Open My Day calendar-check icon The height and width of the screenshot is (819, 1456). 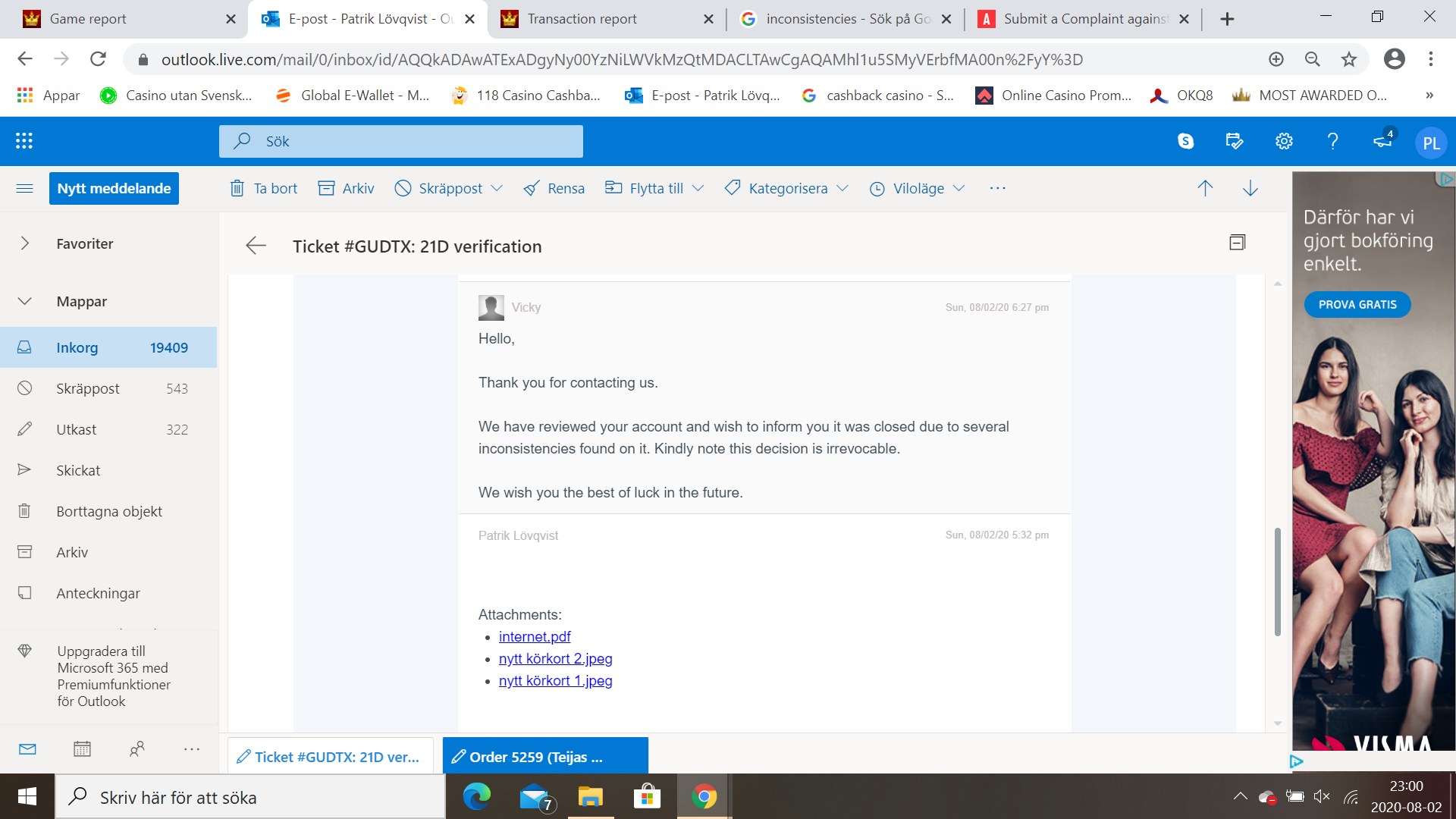pos(1235,141)
